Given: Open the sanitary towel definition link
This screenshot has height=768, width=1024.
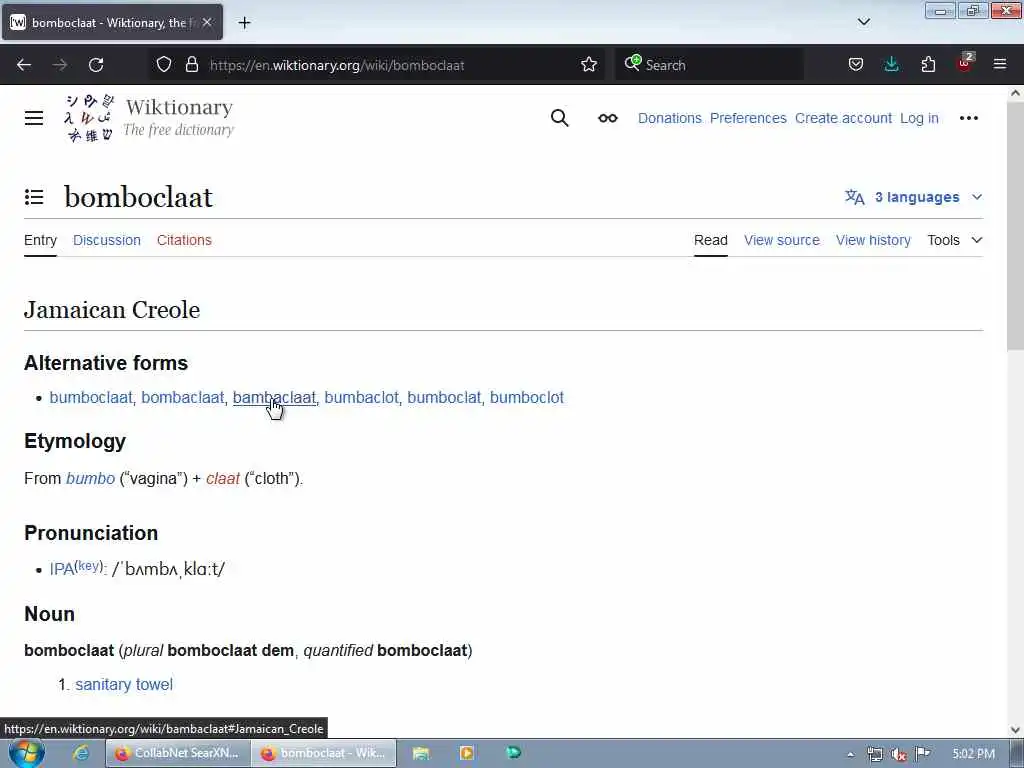Looking at the screenshot, I should point(124,684).
